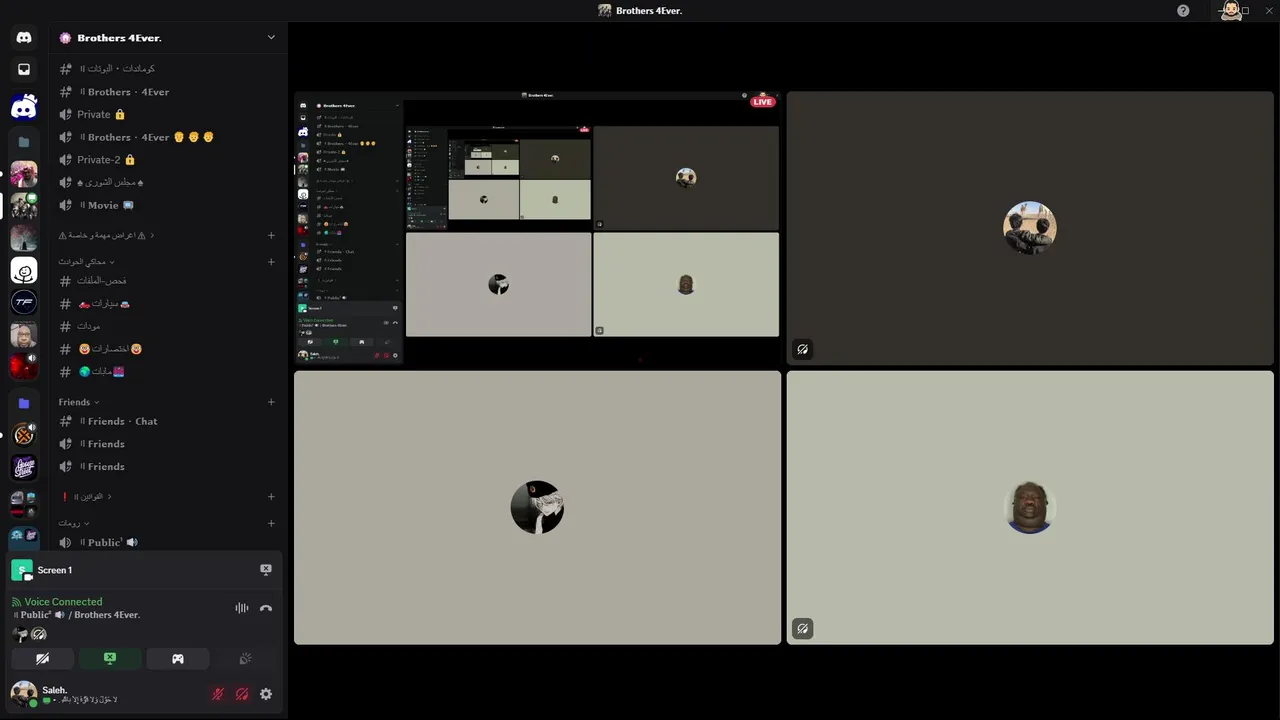Expand the اعراض مهمة و خاصة category
The image size is (1280, 720).
106,235
